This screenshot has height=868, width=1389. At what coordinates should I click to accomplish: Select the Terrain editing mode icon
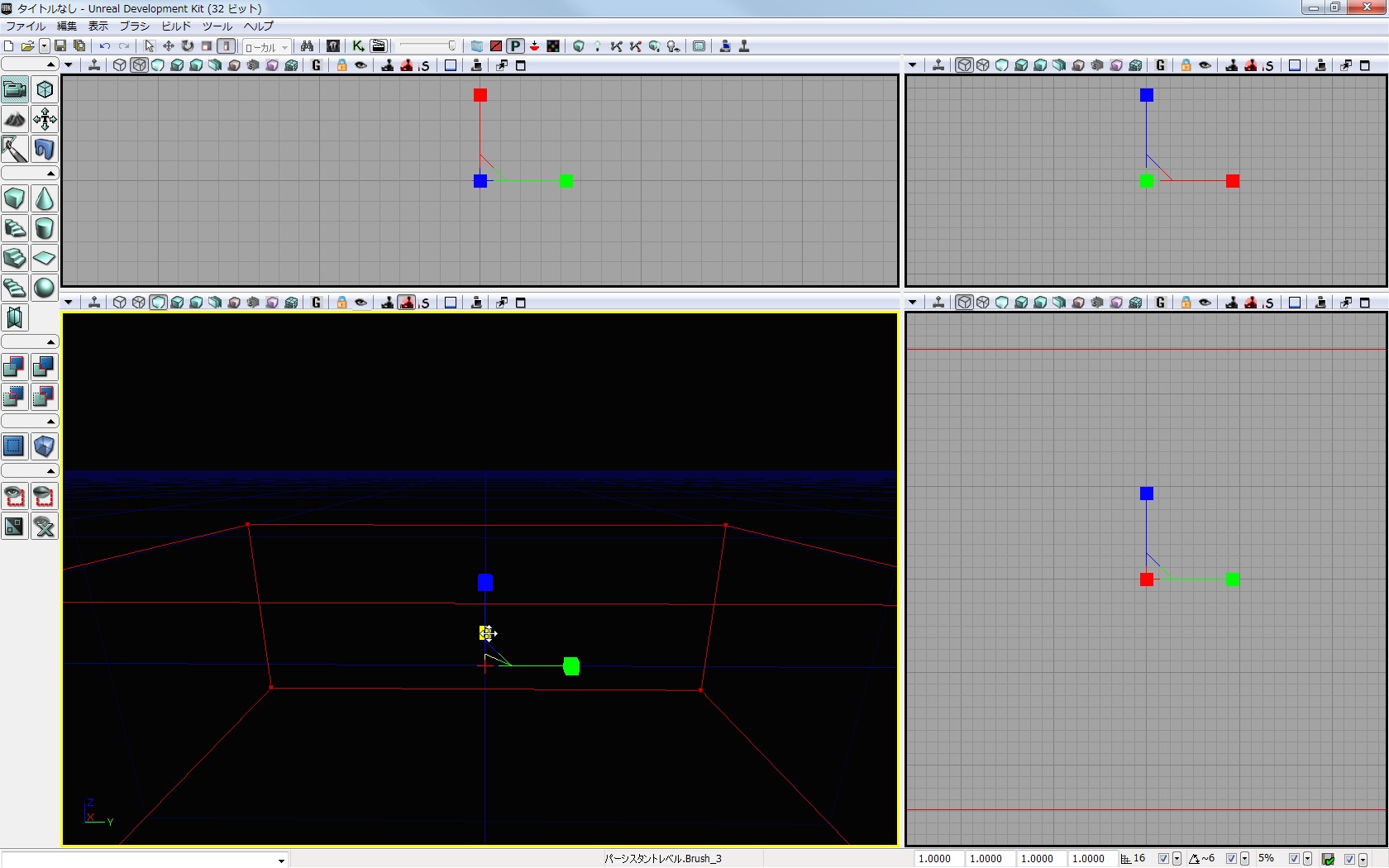[x=15, y=120]
